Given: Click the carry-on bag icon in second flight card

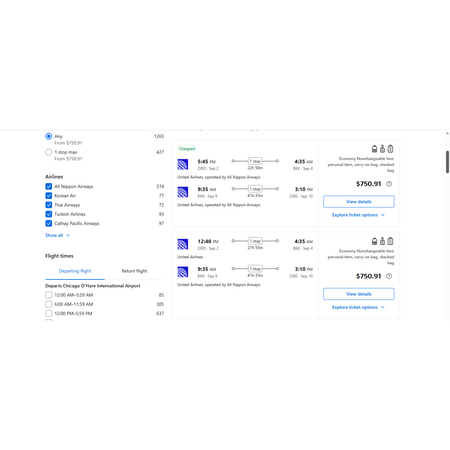Looking at the screenshot, I should [382, 241].
